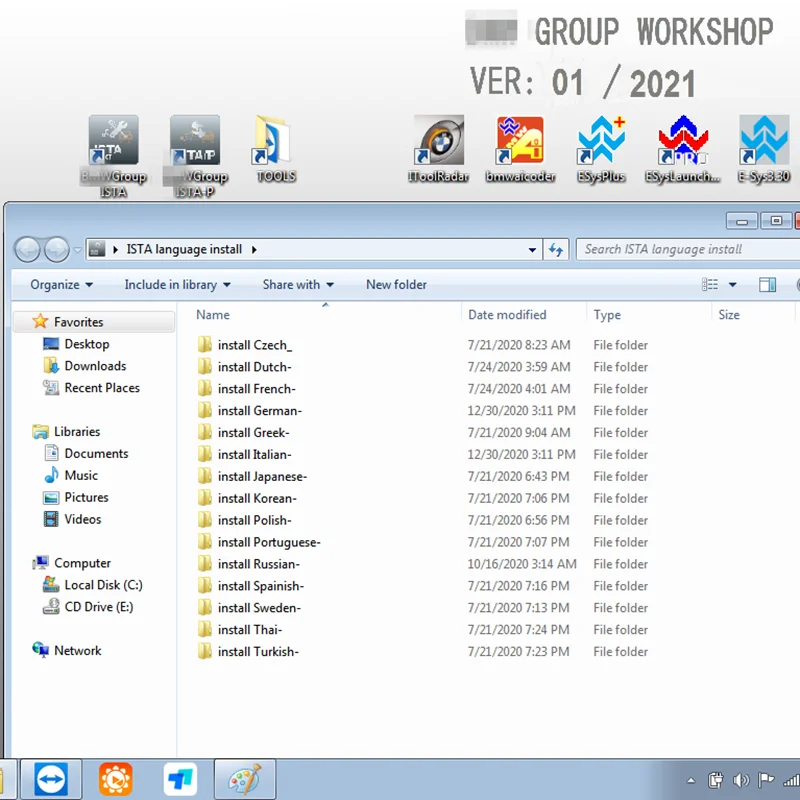800x800 pixels.
Task: Select CD Drive (E:) in navigation pane
Action: (x=98, y=607)
